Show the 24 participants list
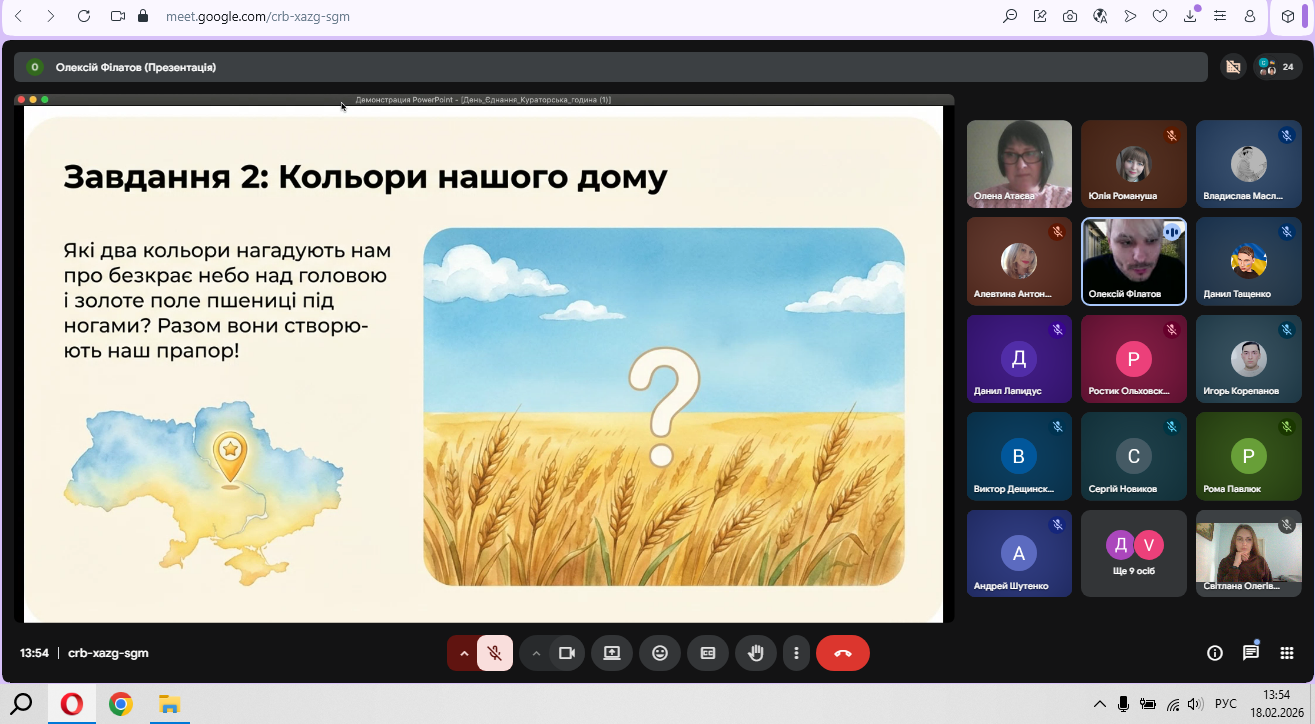Viewport: 1315px width, 724px height. pyautogui.click(x=1278, y=67)
